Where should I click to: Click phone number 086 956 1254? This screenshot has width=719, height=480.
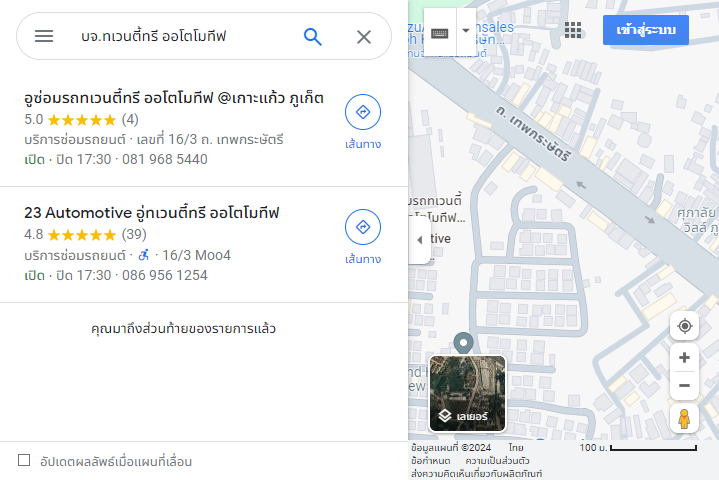tap(165, 276)
